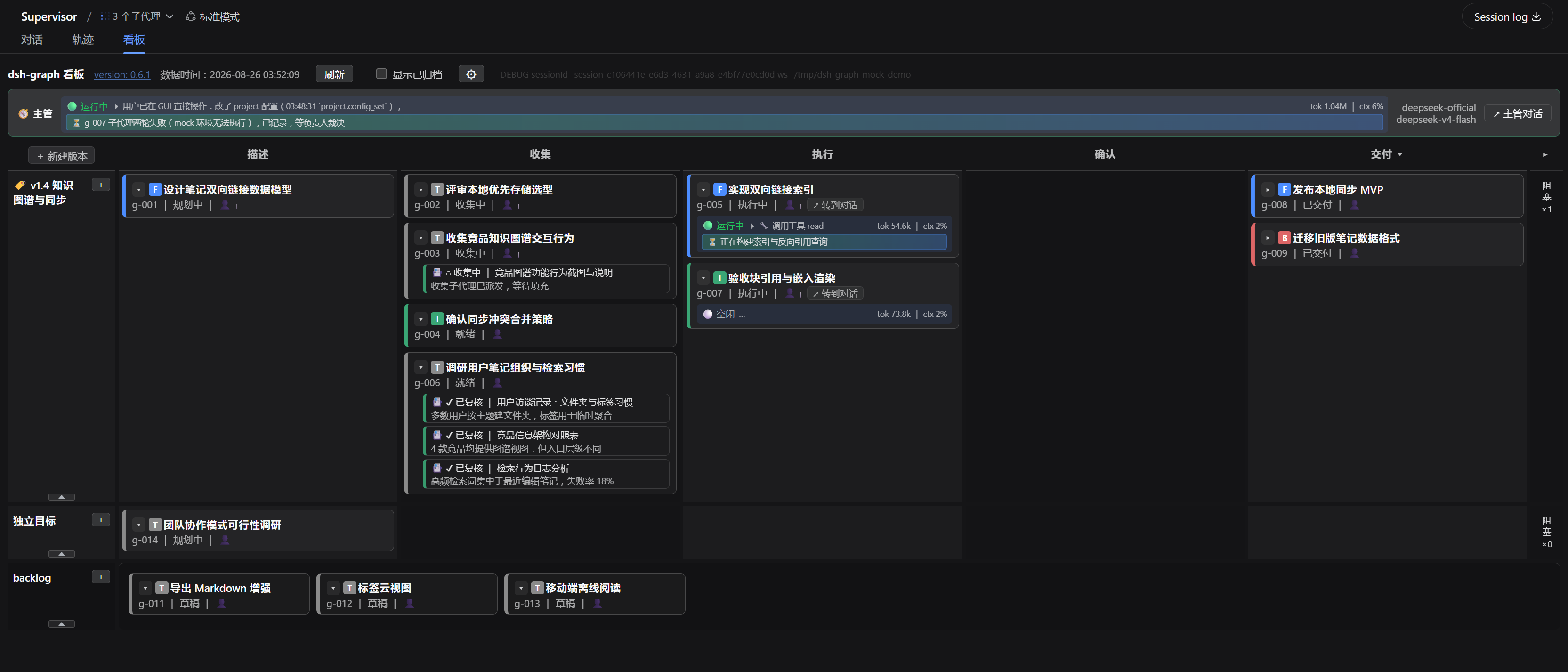1568x672 pixels.
Task: Click the 主管对话 button
Action: [1518, 113]
